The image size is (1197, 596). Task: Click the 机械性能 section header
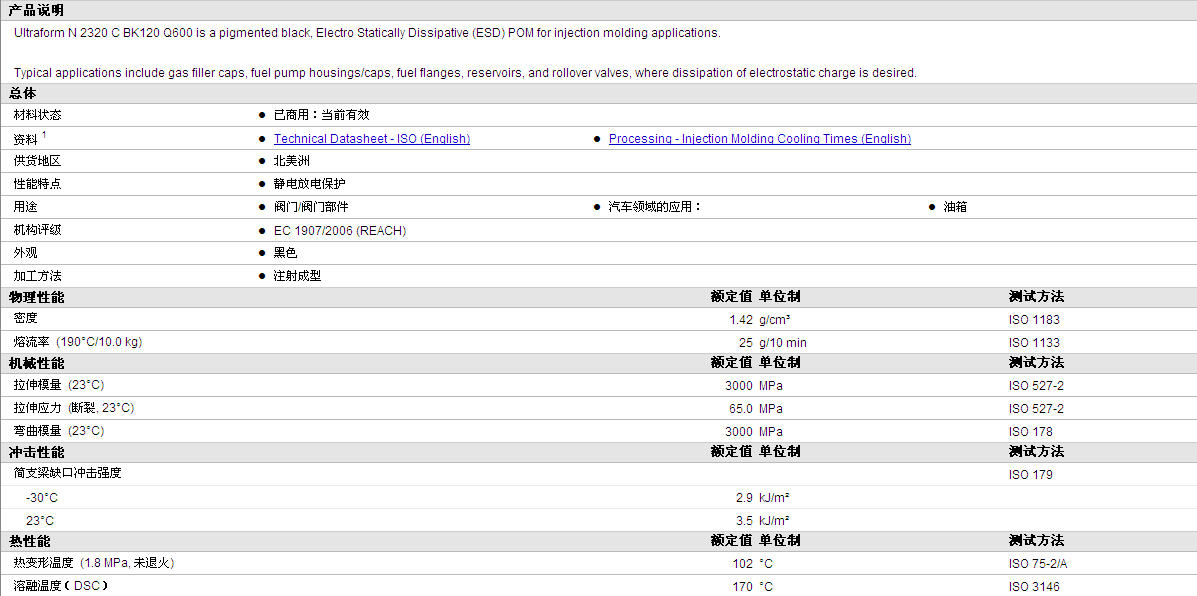point(36,362)
